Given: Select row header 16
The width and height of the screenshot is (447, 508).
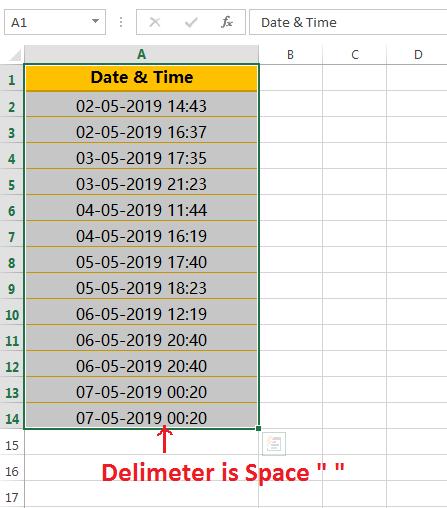Looking at the screenshot, I should pos(12,468).
